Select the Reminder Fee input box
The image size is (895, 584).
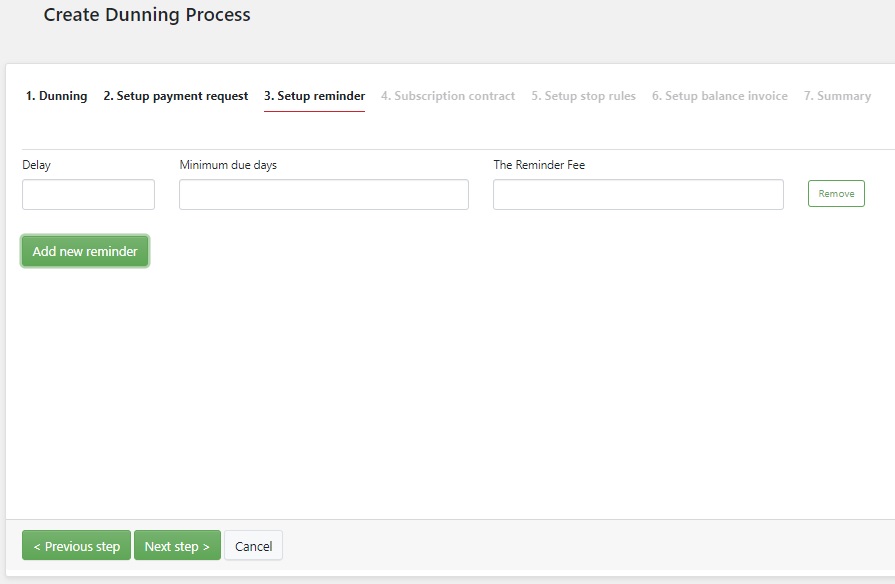click(638, 195)
